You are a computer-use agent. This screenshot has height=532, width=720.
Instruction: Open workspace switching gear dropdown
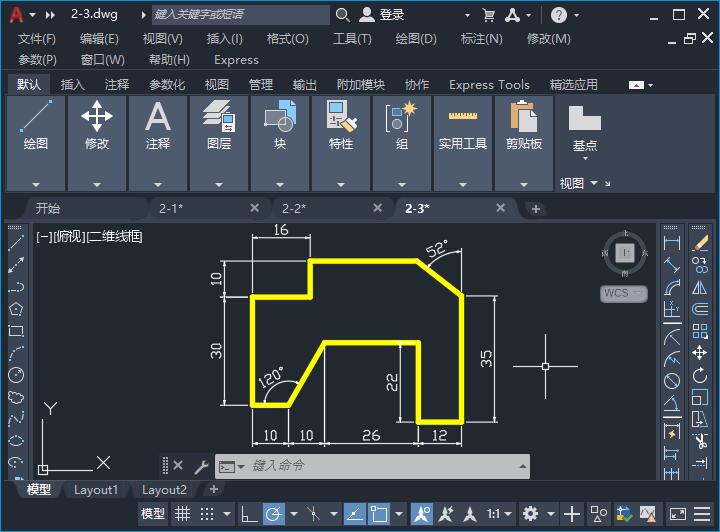[x=551, y=514]
